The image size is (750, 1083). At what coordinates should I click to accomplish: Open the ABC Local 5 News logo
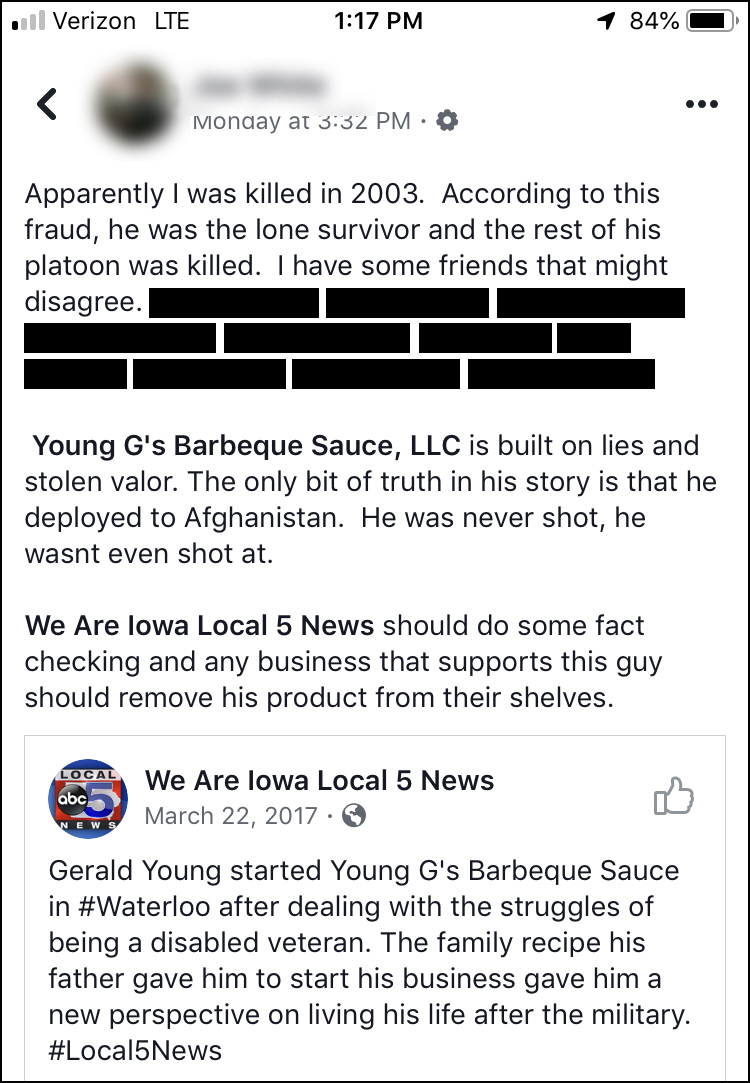pyautogui.click(x=88, y=797)
